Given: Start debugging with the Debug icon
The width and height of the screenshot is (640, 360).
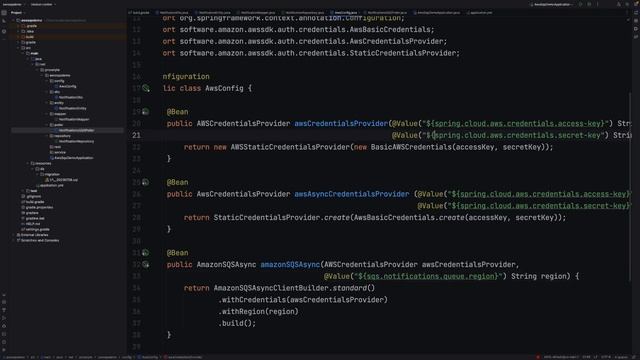Looking at the screenshot, I should [x=589, y=4].
